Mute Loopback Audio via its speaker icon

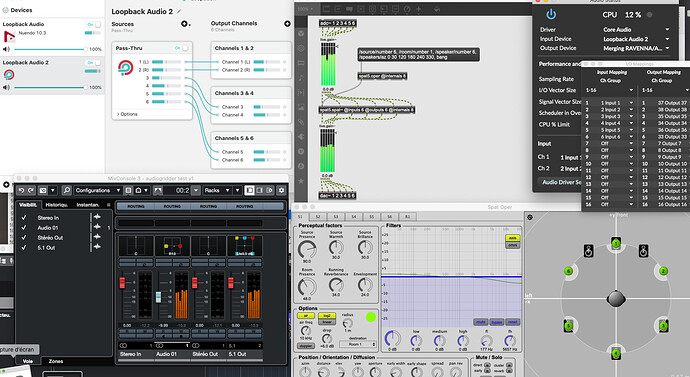point(6,49)
